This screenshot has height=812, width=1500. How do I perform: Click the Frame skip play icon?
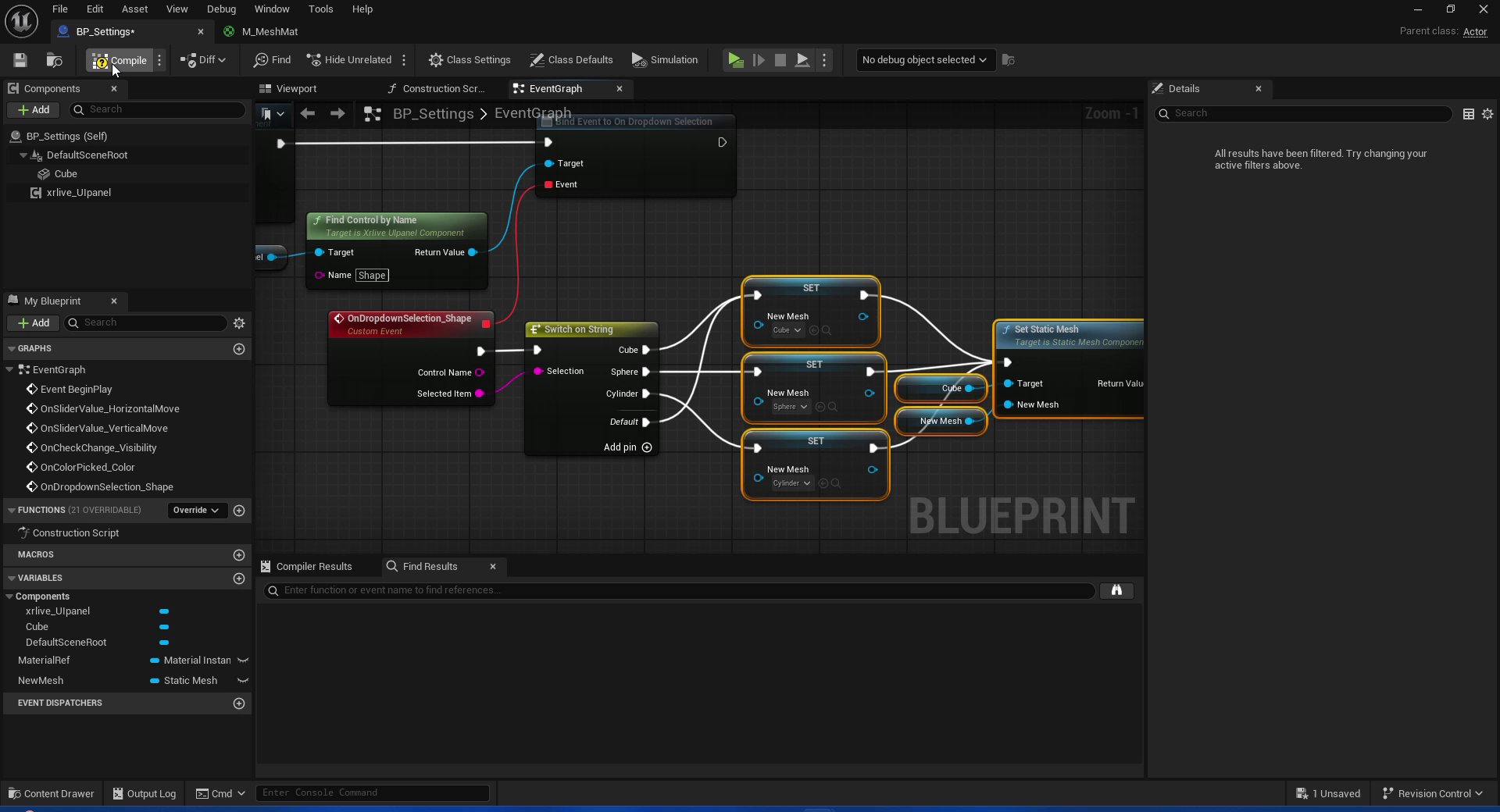tap(758, 60)
